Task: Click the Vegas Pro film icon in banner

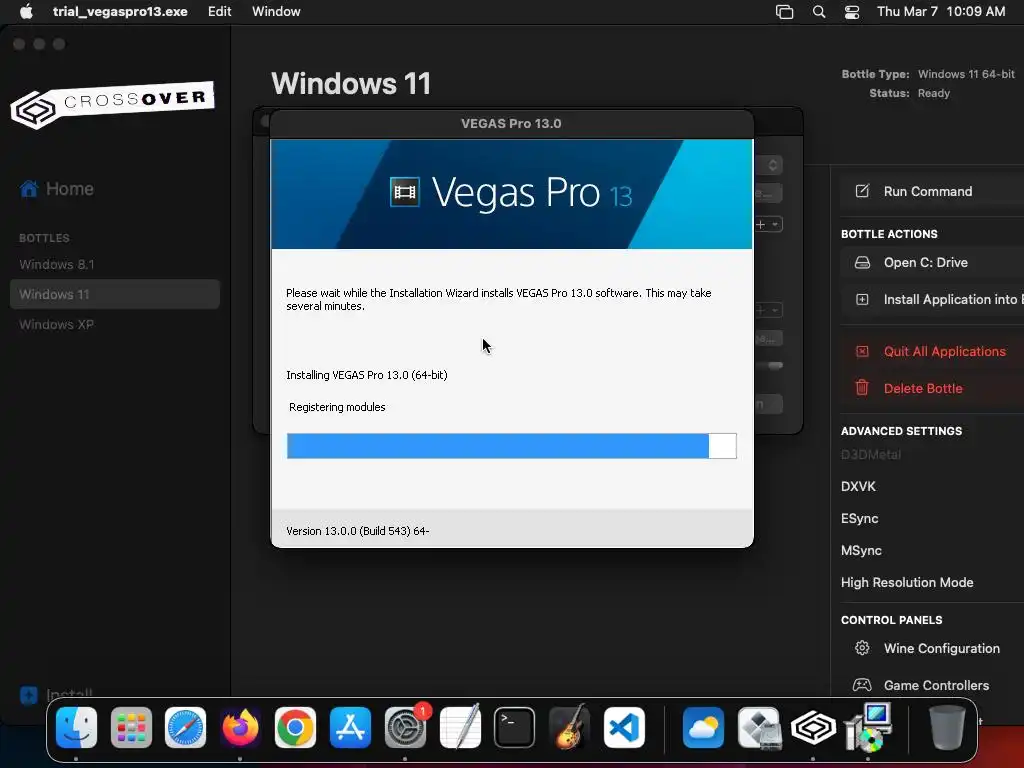Action: 405,193
